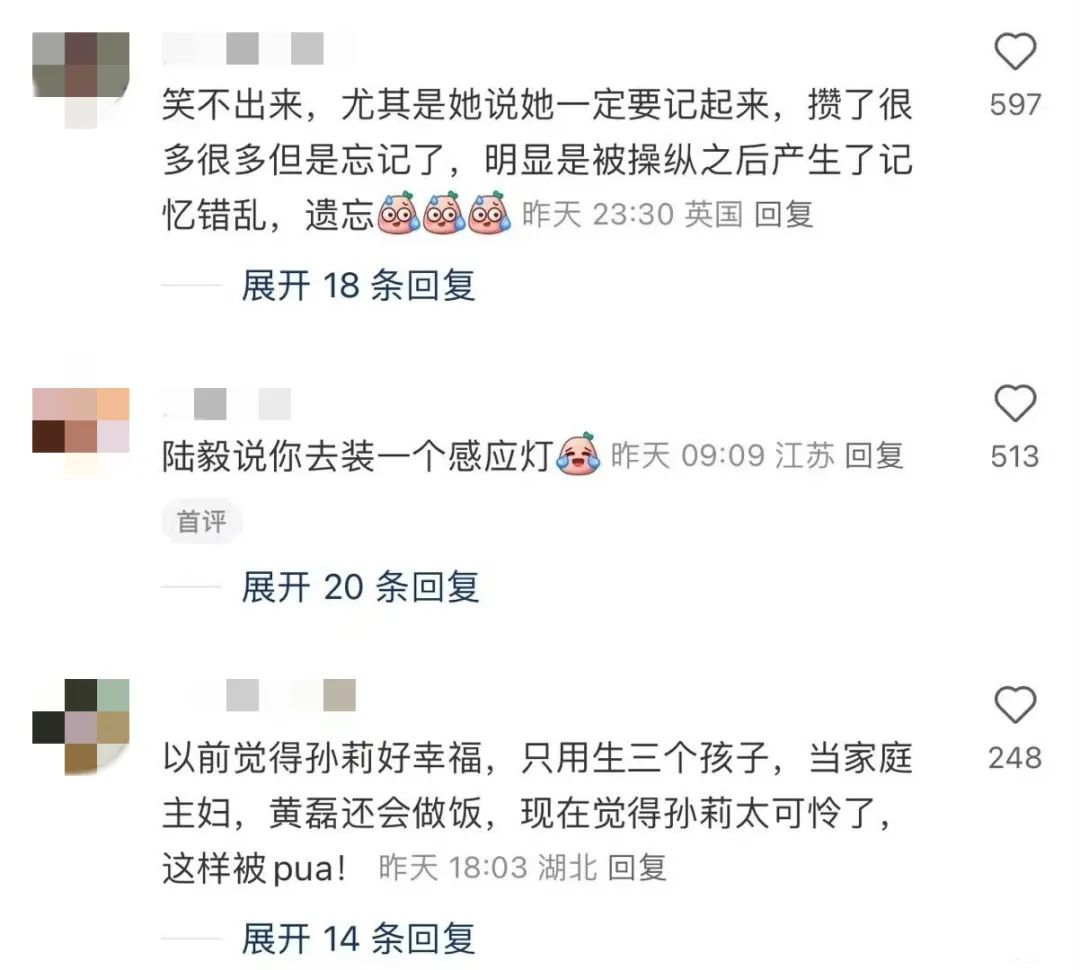Tap the crying-laughing emoji after 感应灯

click(577, 454)
